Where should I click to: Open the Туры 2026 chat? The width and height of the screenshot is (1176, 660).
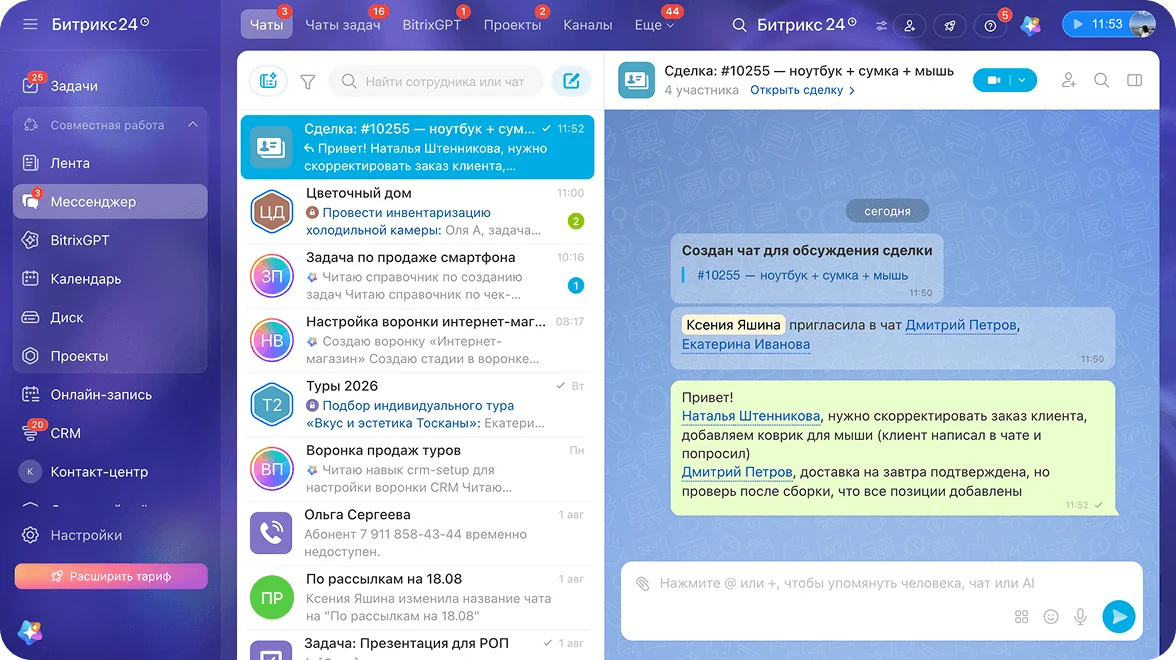[x=417, y=405]
